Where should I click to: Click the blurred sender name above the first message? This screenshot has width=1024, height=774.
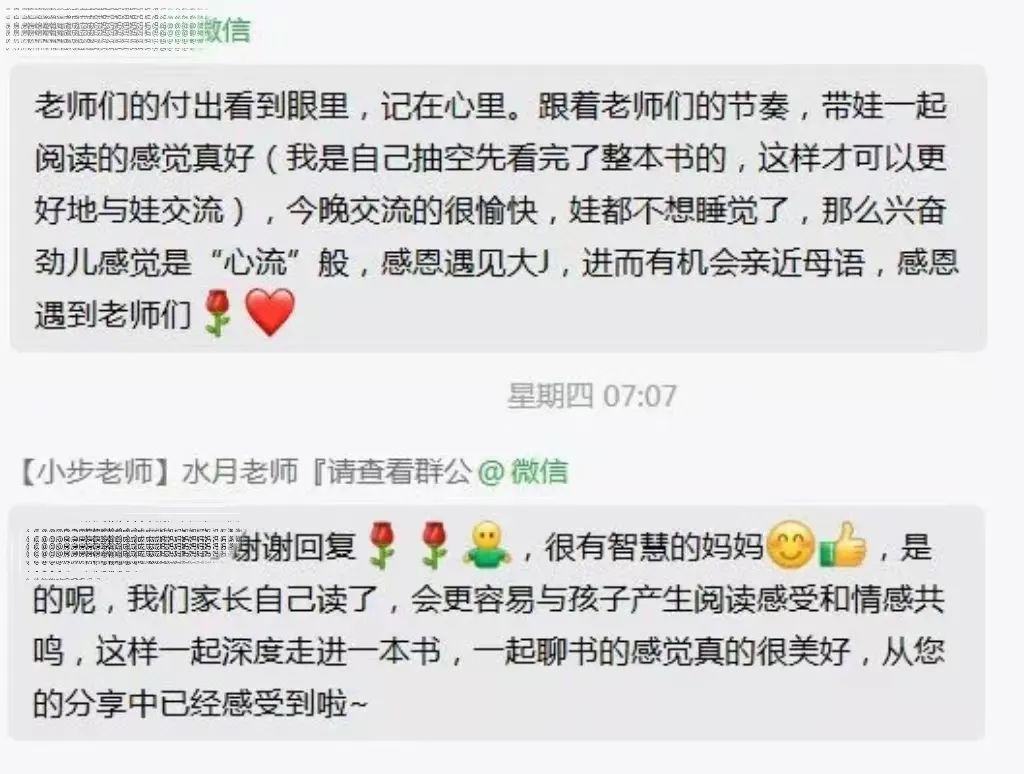coord(106,30)
